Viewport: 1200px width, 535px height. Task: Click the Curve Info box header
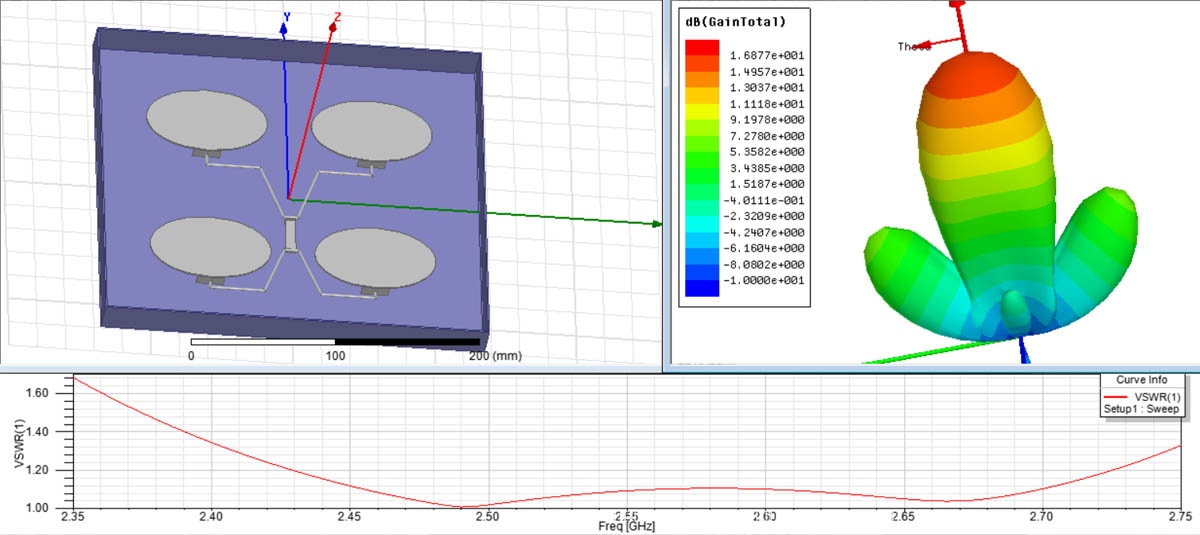[1141, 380]
